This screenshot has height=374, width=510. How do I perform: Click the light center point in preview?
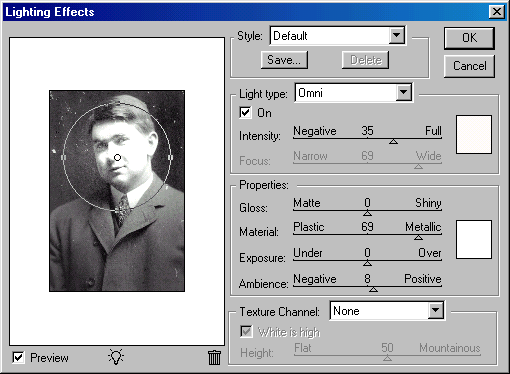click(117, 157)
